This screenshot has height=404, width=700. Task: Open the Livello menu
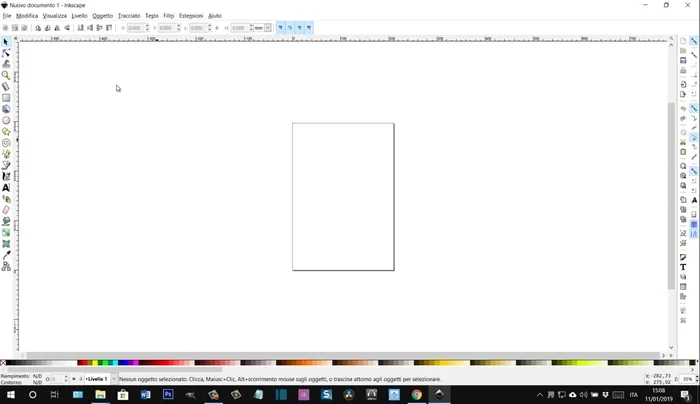(x=79, y=16)
